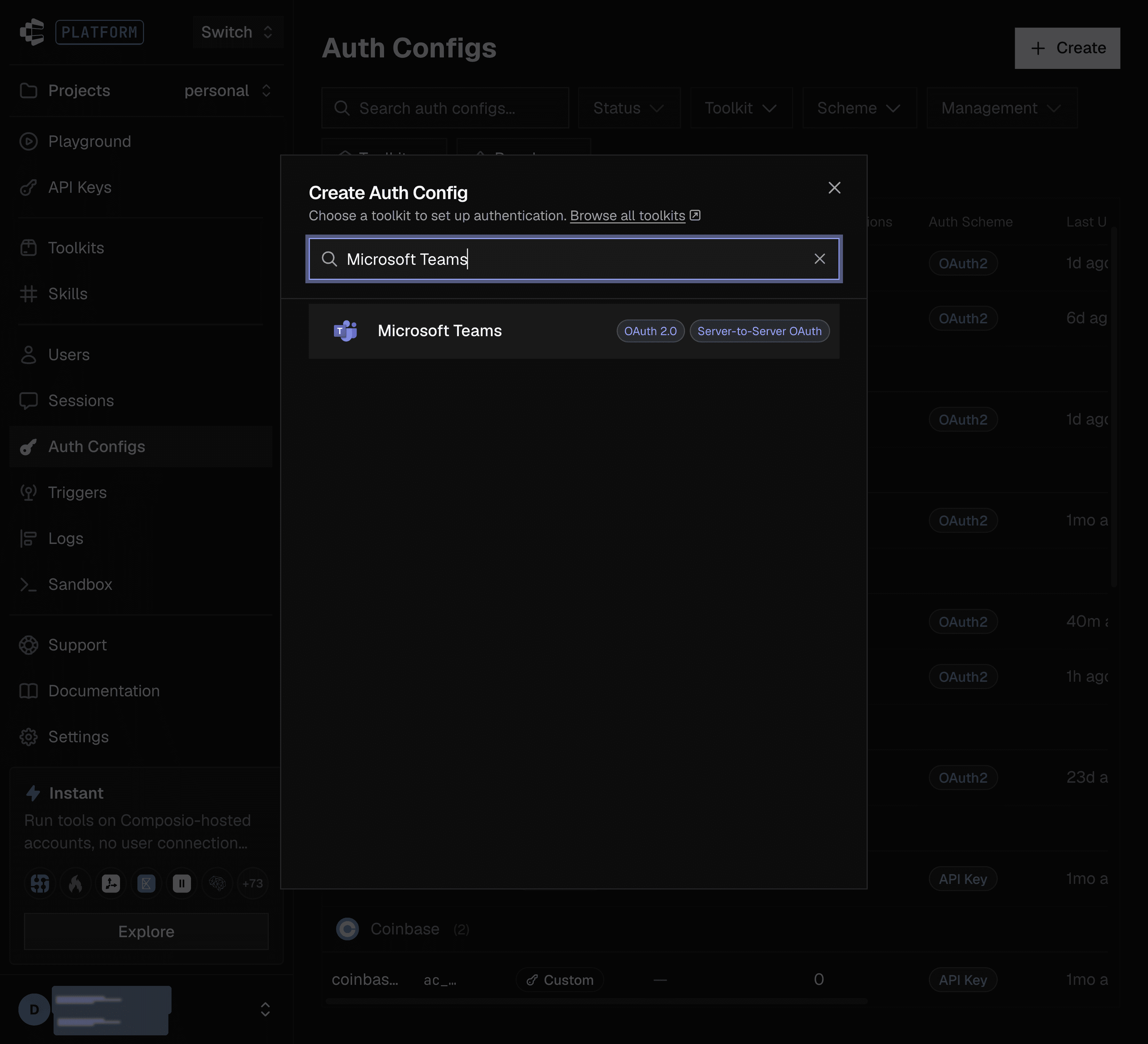
Task: Open the Browse all toolkits link
Action: [635, 216]
